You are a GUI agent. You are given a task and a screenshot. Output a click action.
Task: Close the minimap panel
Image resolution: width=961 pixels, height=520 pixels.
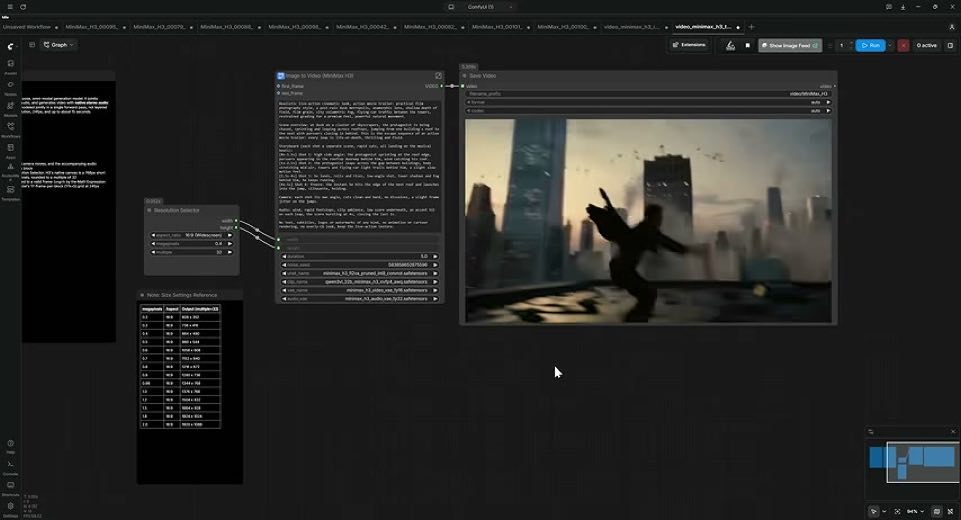pos(953,432)
